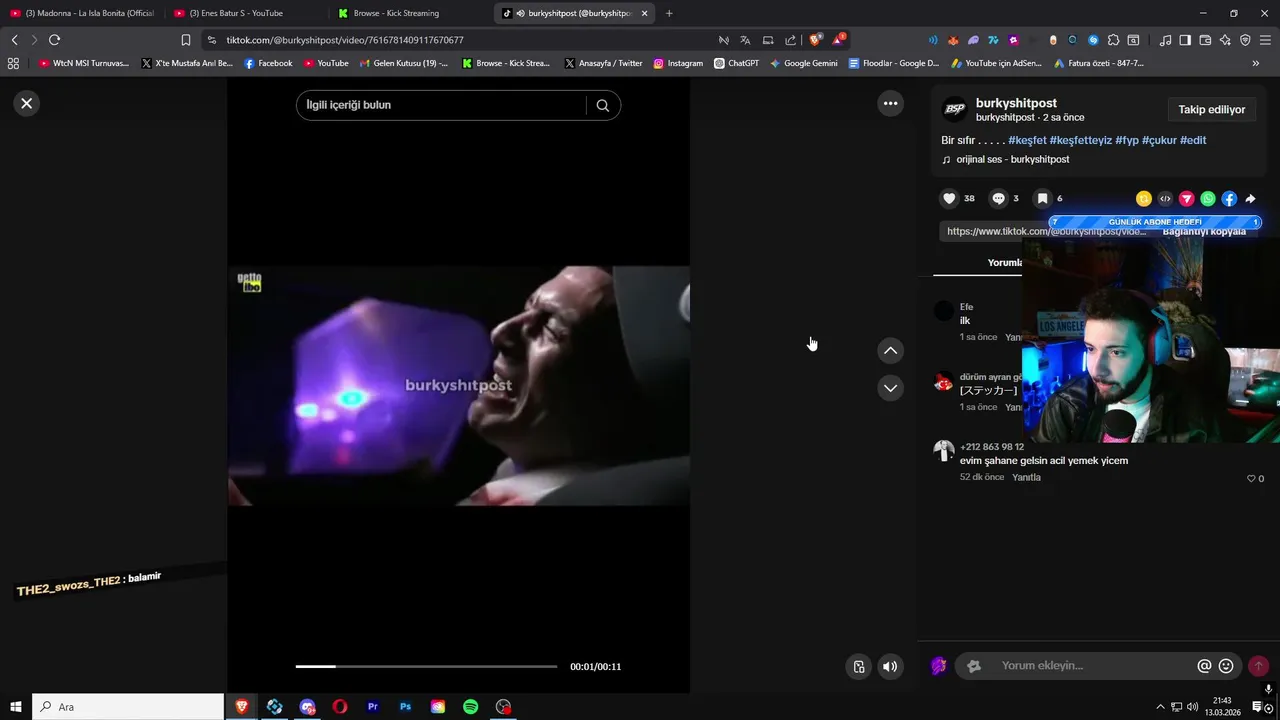Open the page translate icon in address bar
Image resolution: width=1280 pixels, height=720 pixels.
point(746,40)
